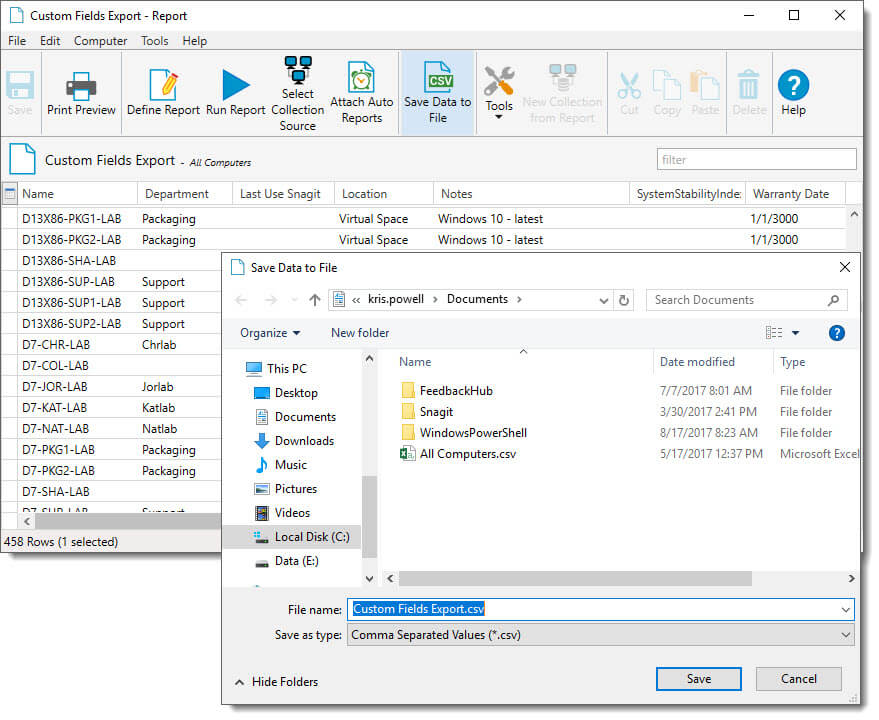Viewport: 879px width, 720px height.
Task: Click back arrow in Save dialog
Action: 241,300
